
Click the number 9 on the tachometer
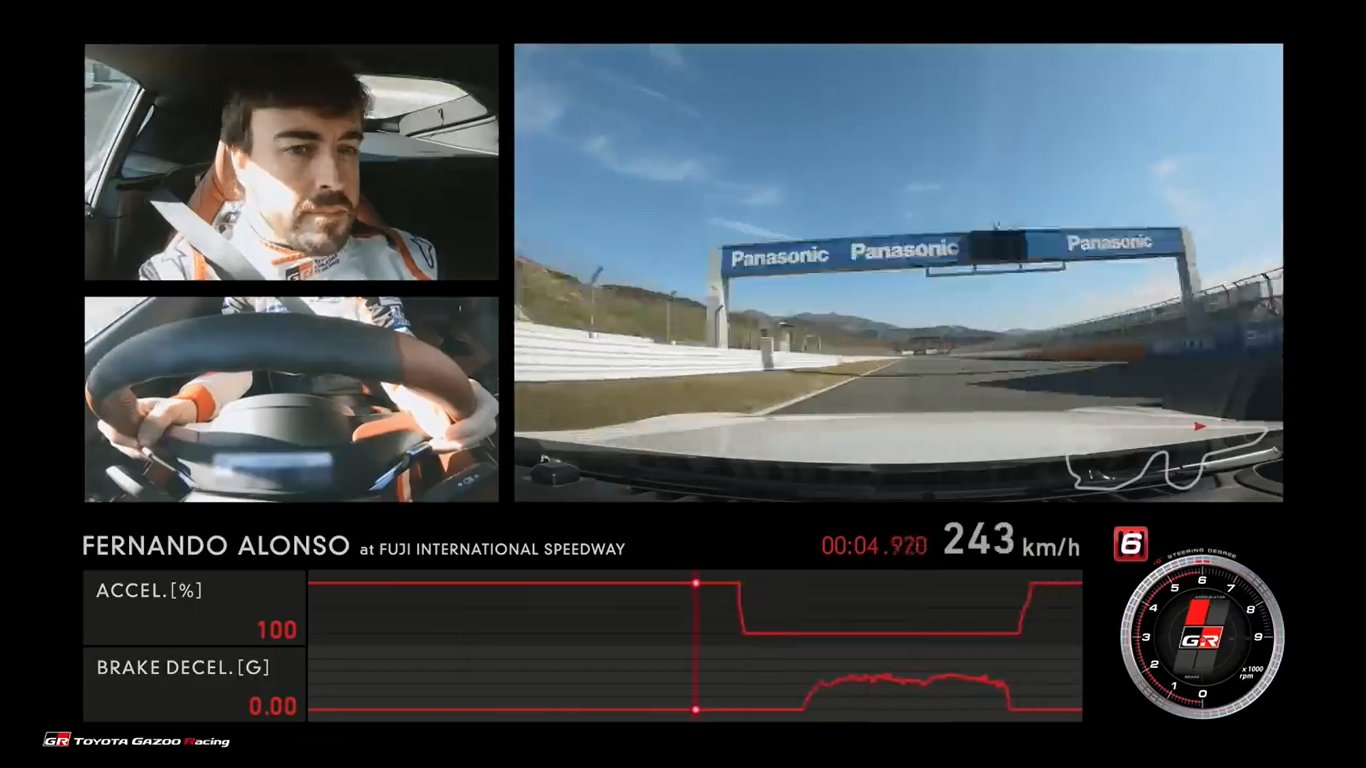[1258, 636]
